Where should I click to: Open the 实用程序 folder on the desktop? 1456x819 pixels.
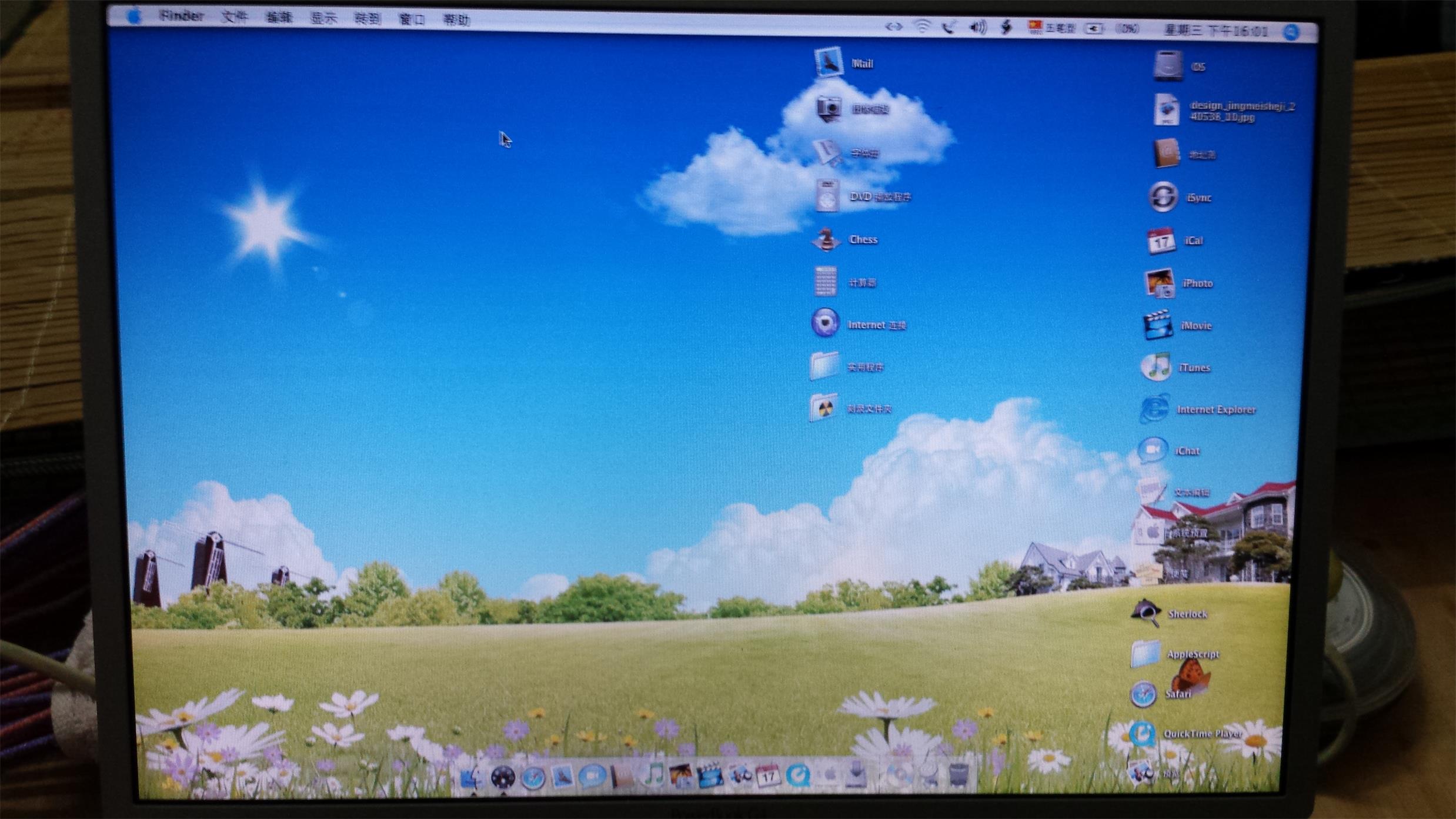click(826, 366)
